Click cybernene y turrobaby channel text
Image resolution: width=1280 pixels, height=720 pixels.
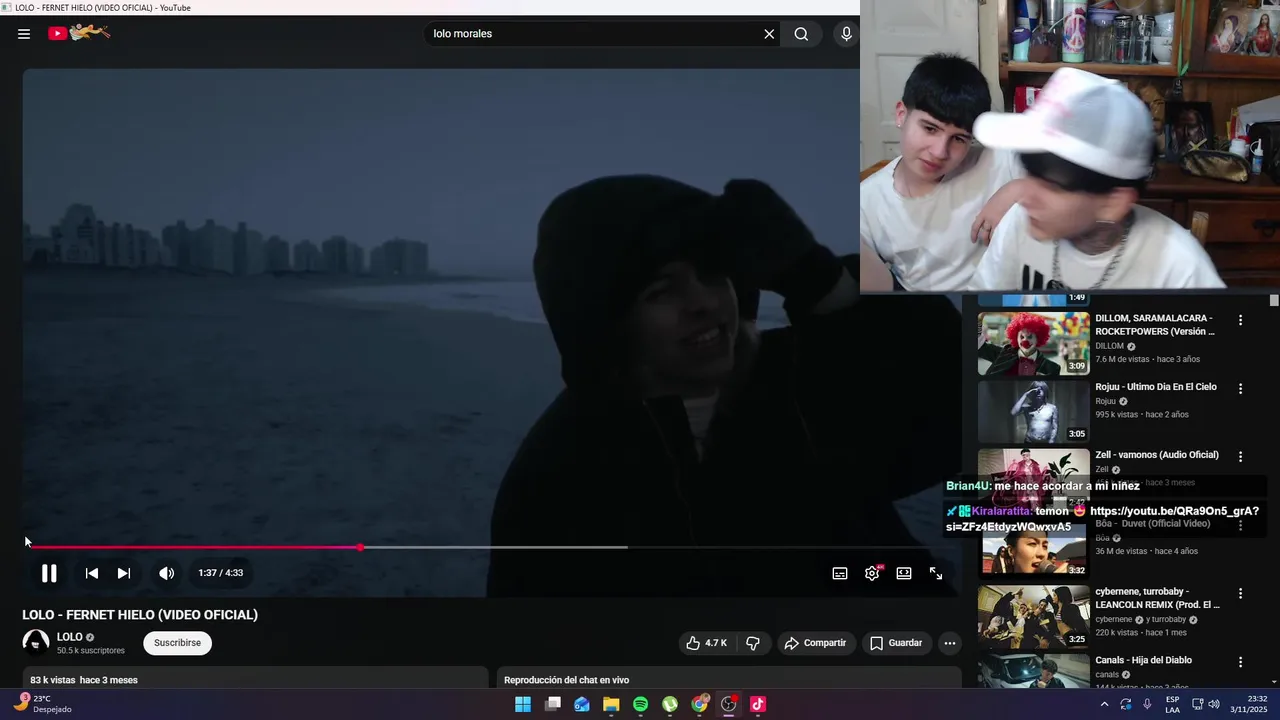click(1143, 619)
